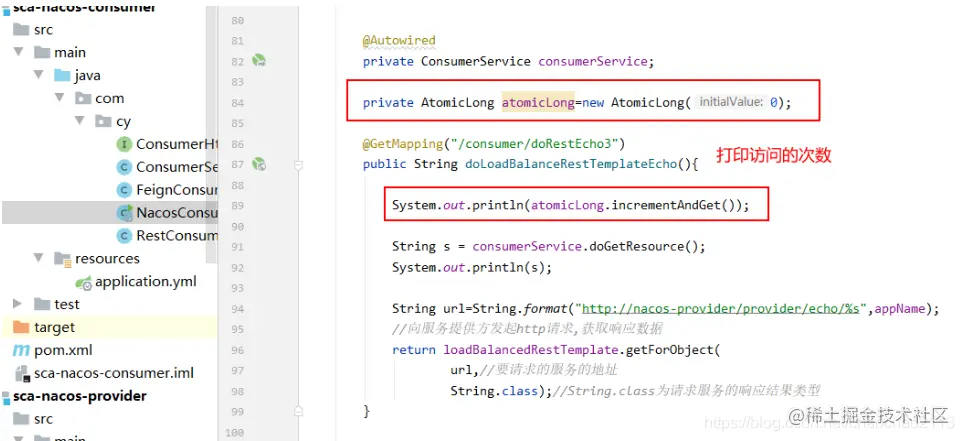Click the Maven icon beside pom.xml
This screenshot has width=964, height=441.
[21, 350]
